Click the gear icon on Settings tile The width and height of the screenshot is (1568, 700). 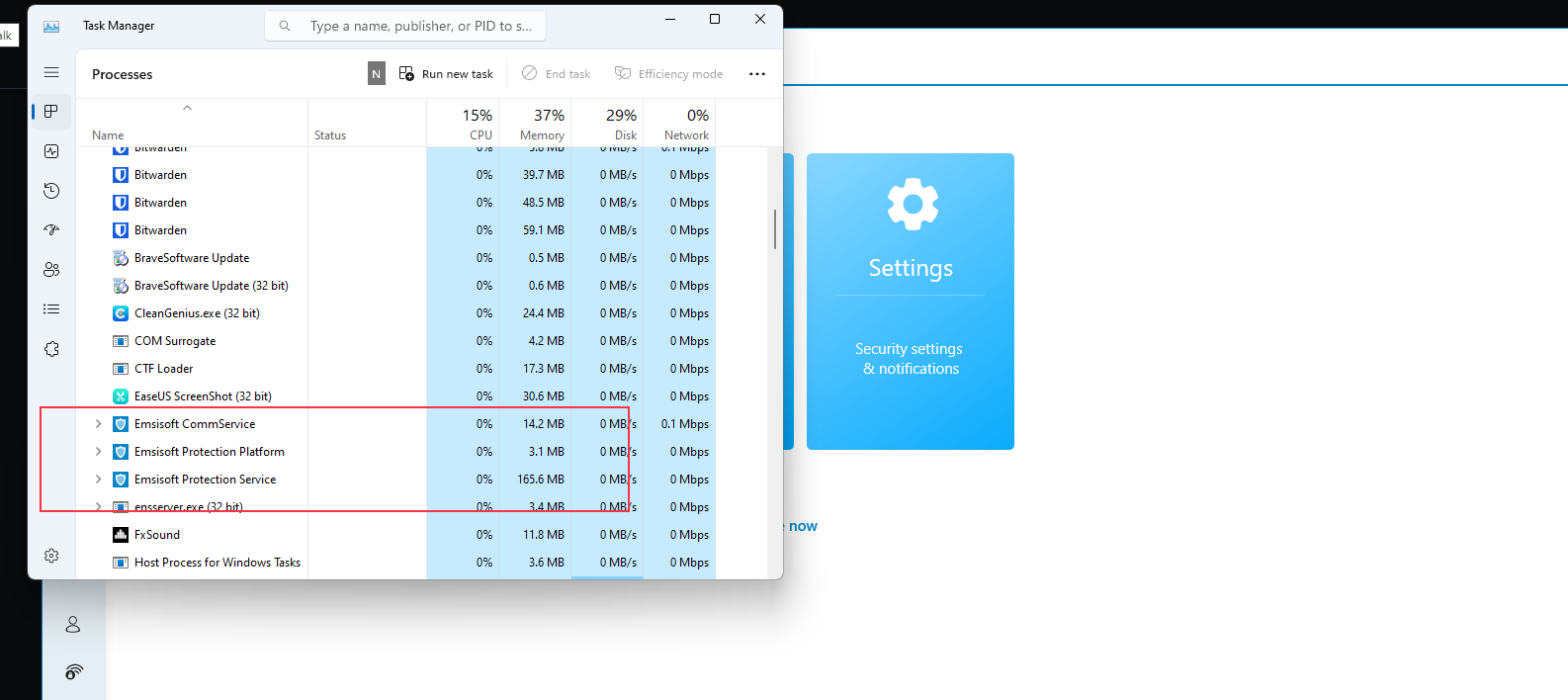pos(913,205)
